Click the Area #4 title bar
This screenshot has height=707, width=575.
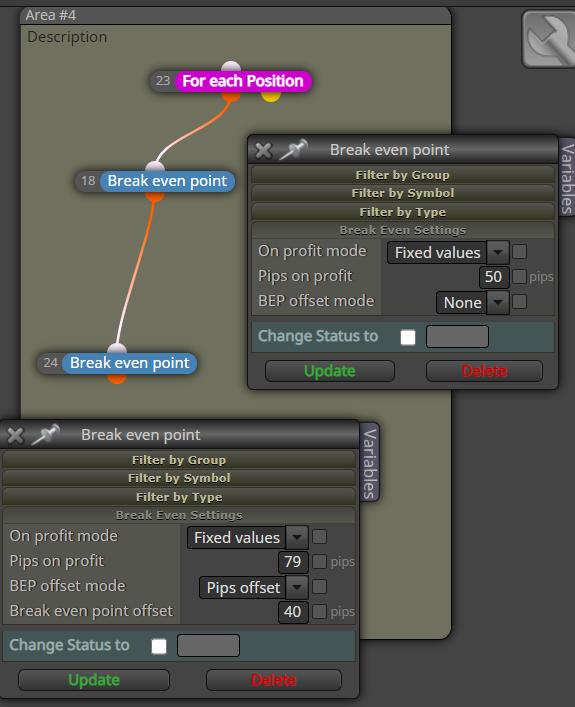235,15
